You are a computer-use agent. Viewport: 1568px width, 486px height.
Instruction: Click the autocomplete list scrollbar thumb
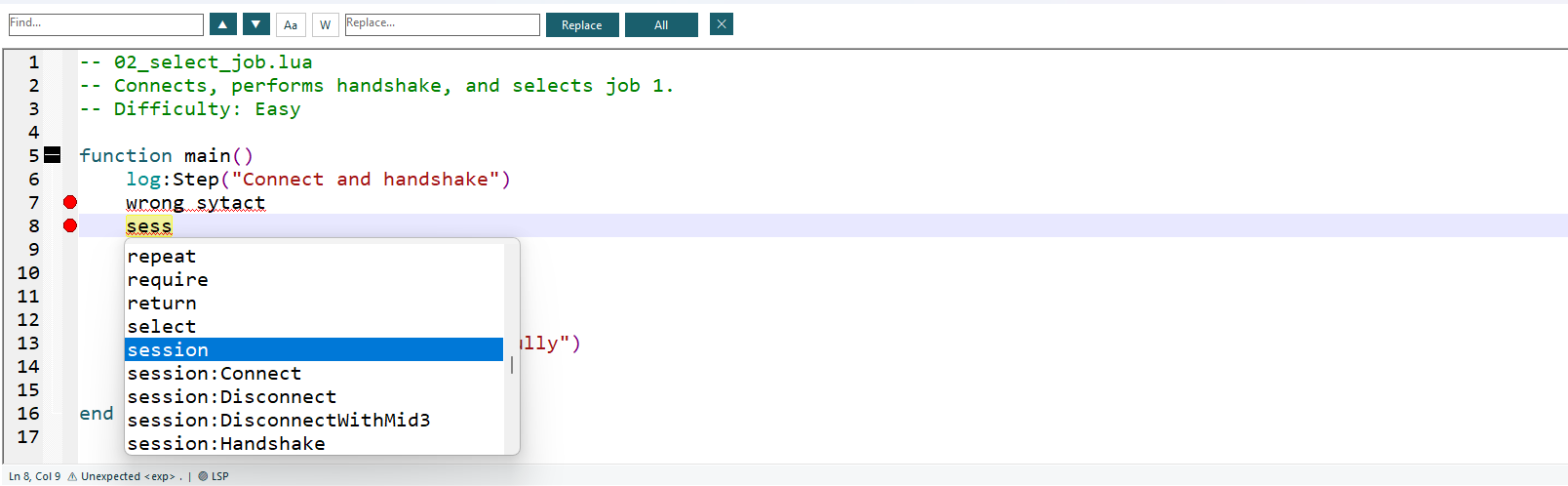tap(512, 365)
